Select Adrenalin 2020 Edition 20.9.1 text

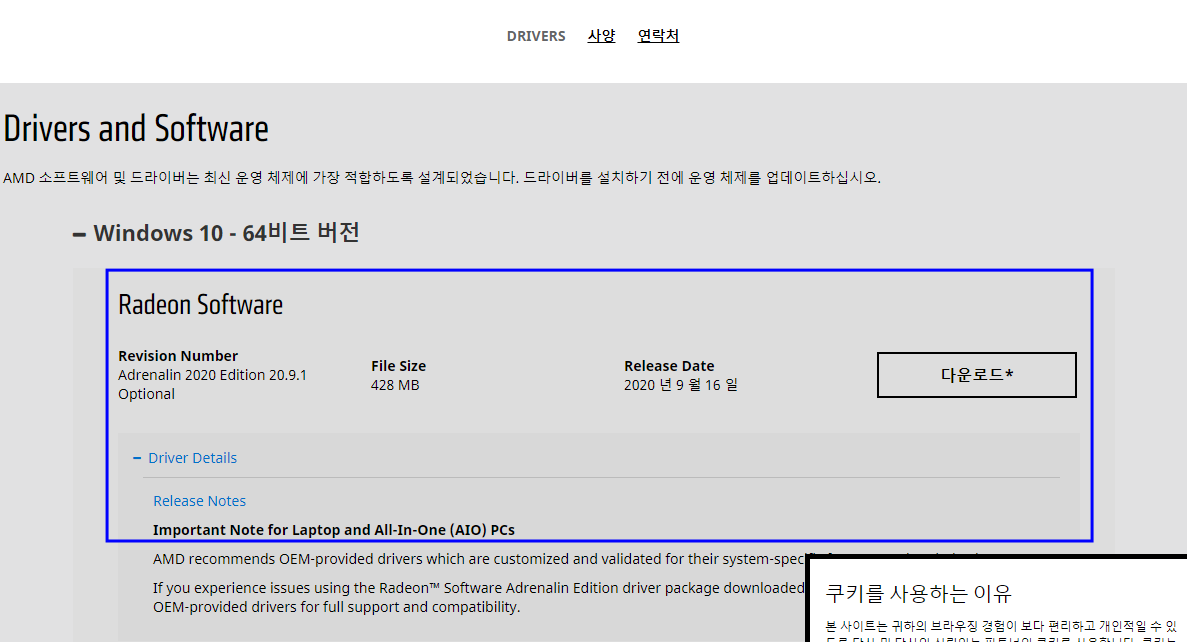pyautogui.click(x=212, y=375)
